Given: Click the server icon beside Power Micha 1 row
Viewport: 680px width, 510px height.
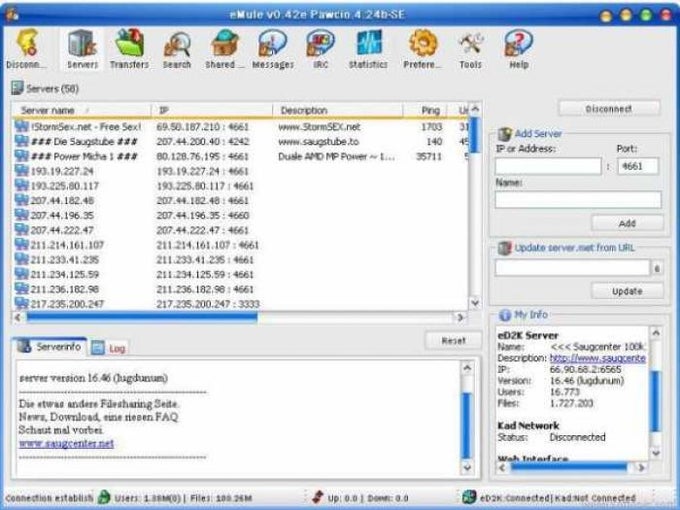Looking at the screenshot, I should click(22, 156).
